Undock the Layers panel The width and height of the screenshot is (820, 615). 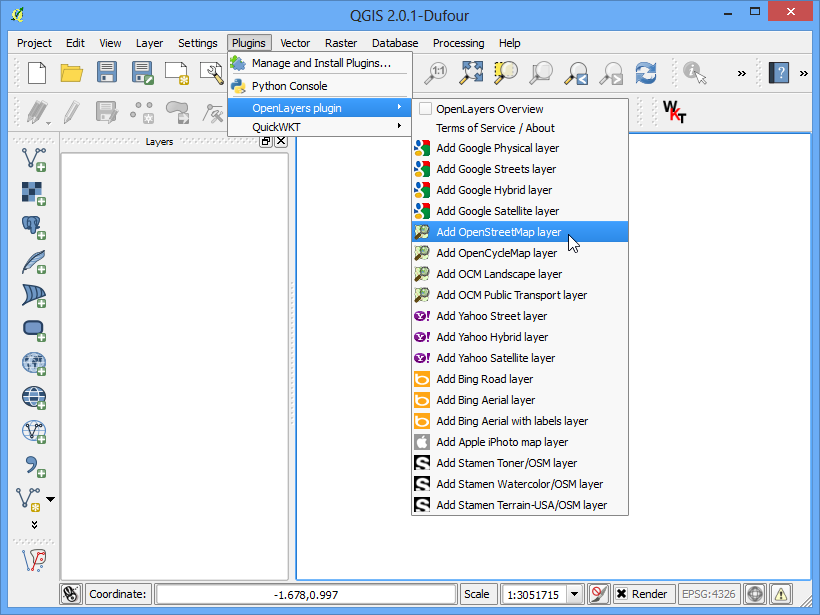click(266, 141)
